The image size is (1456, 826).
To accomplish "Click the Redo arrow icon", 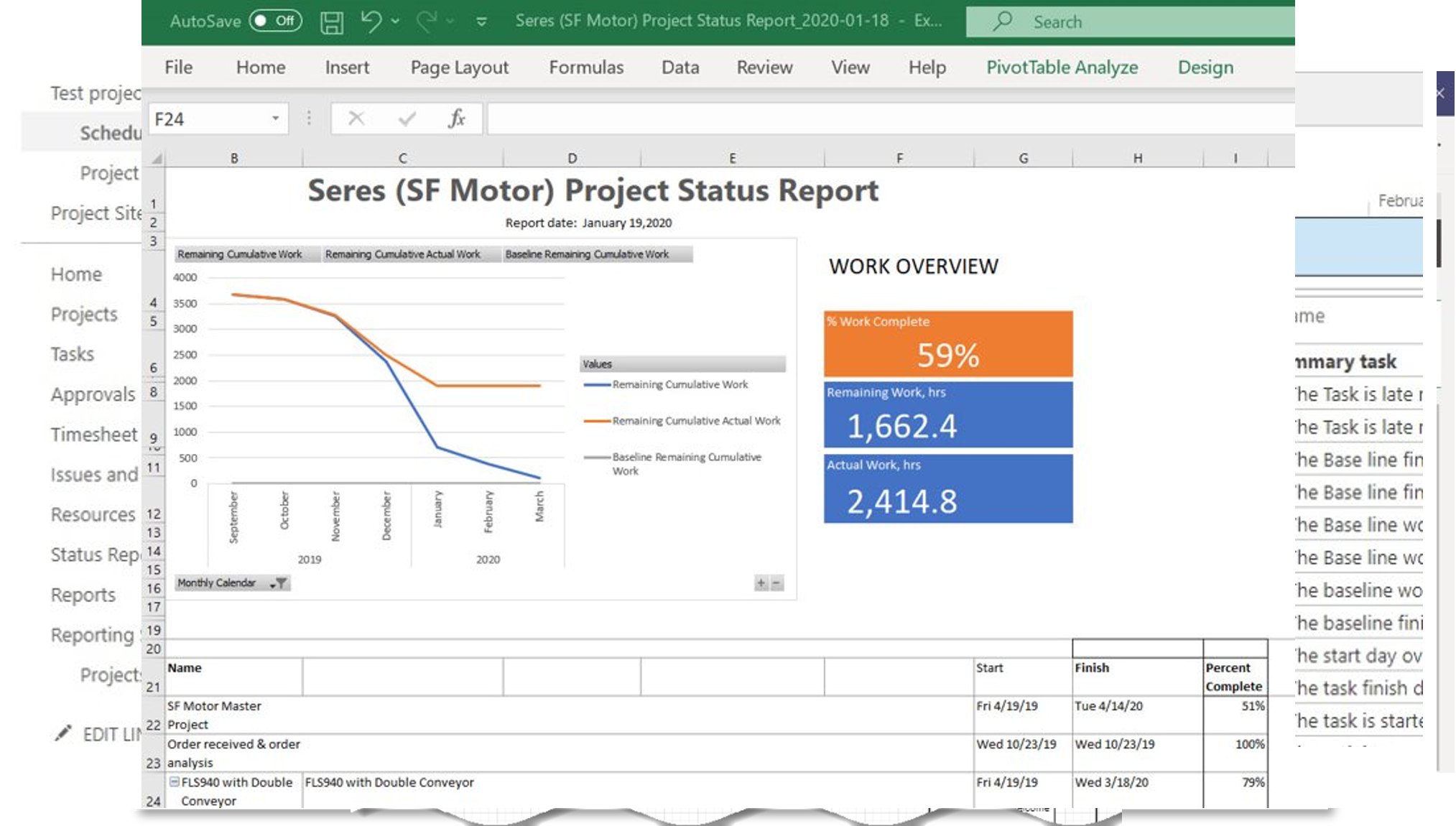I will click(426, 22).
